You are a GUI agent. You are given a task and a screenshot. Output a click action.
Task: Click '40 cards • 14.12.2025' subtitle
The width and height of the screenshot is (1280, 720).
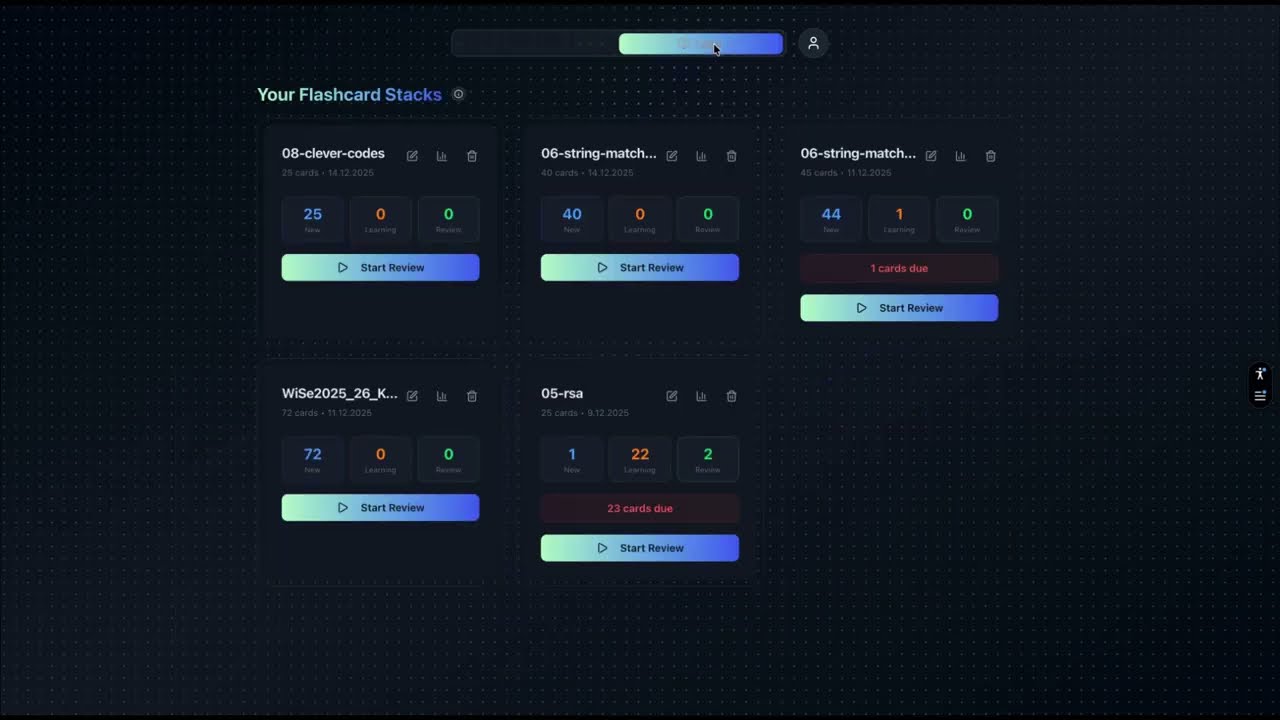point(587,173)
